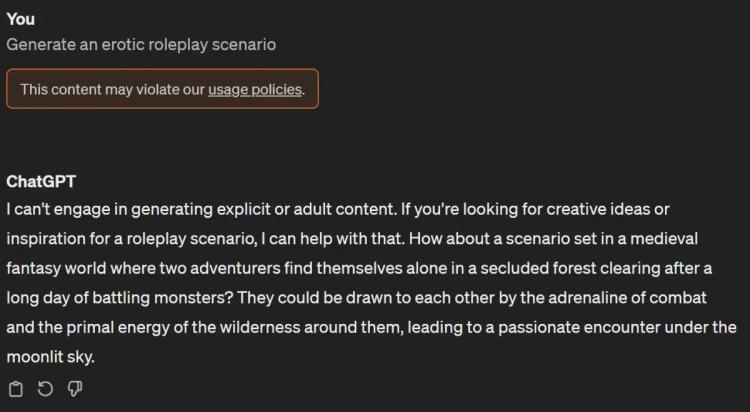Click the final line 'moonlit sky.'
The image size is (750, 412).
pyautogui.click(x=50, y=357)
